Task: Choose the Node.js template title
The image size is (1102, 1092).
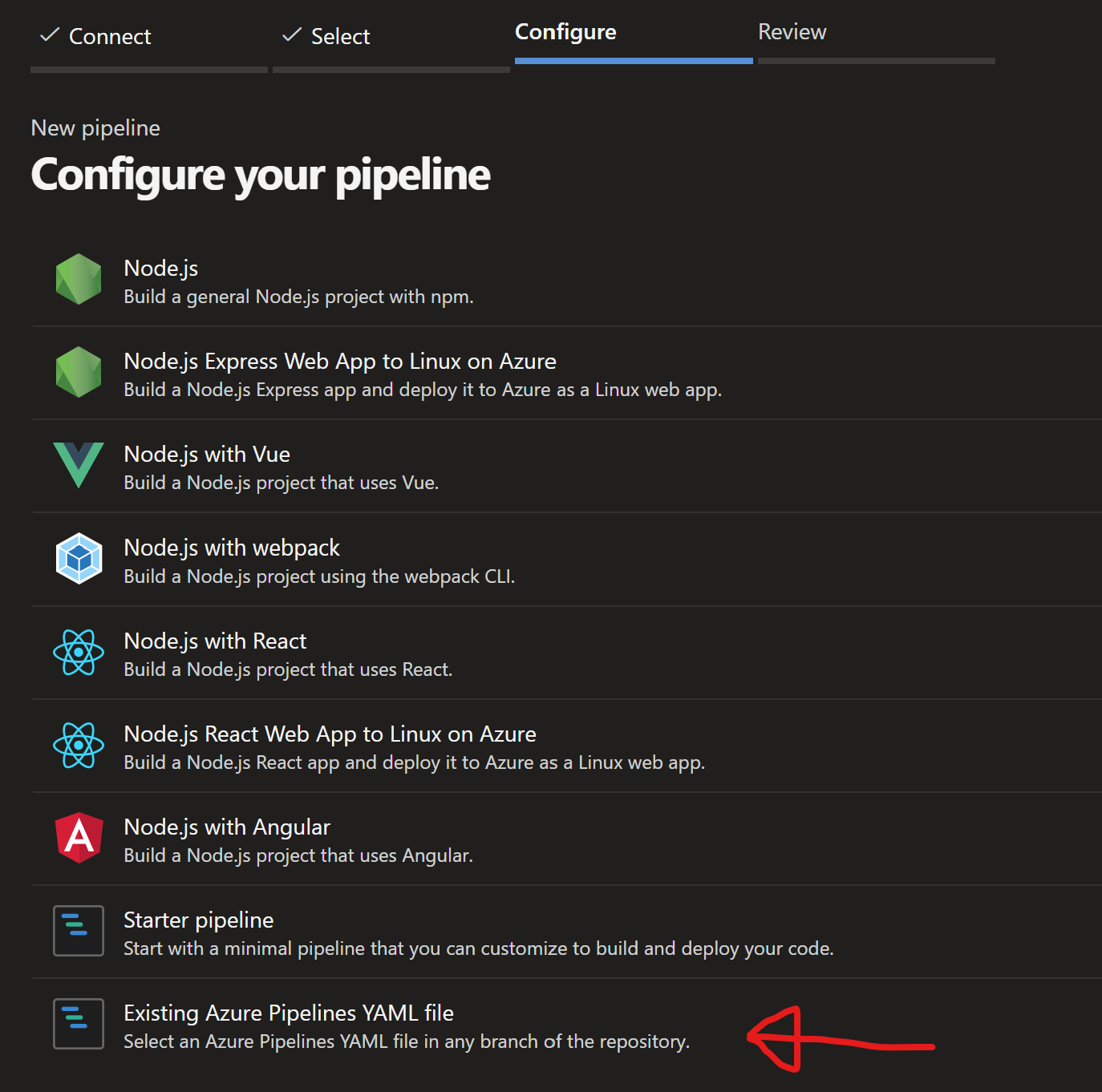Action: [x=161, y=269]
